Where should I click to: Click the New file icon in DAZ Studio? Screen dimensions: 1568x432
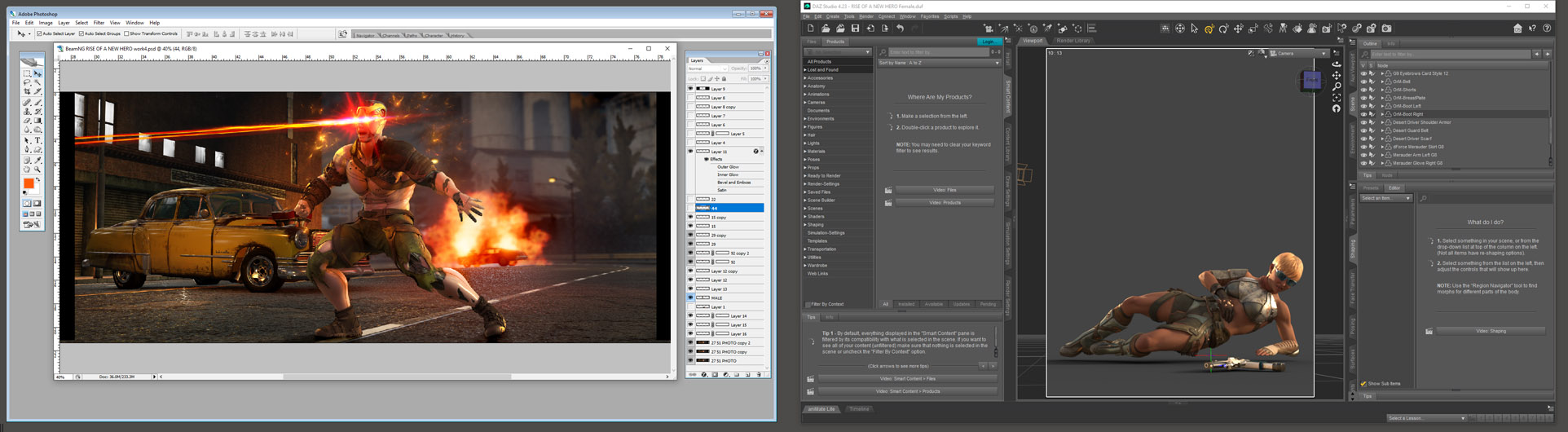[x=811, y=29]
